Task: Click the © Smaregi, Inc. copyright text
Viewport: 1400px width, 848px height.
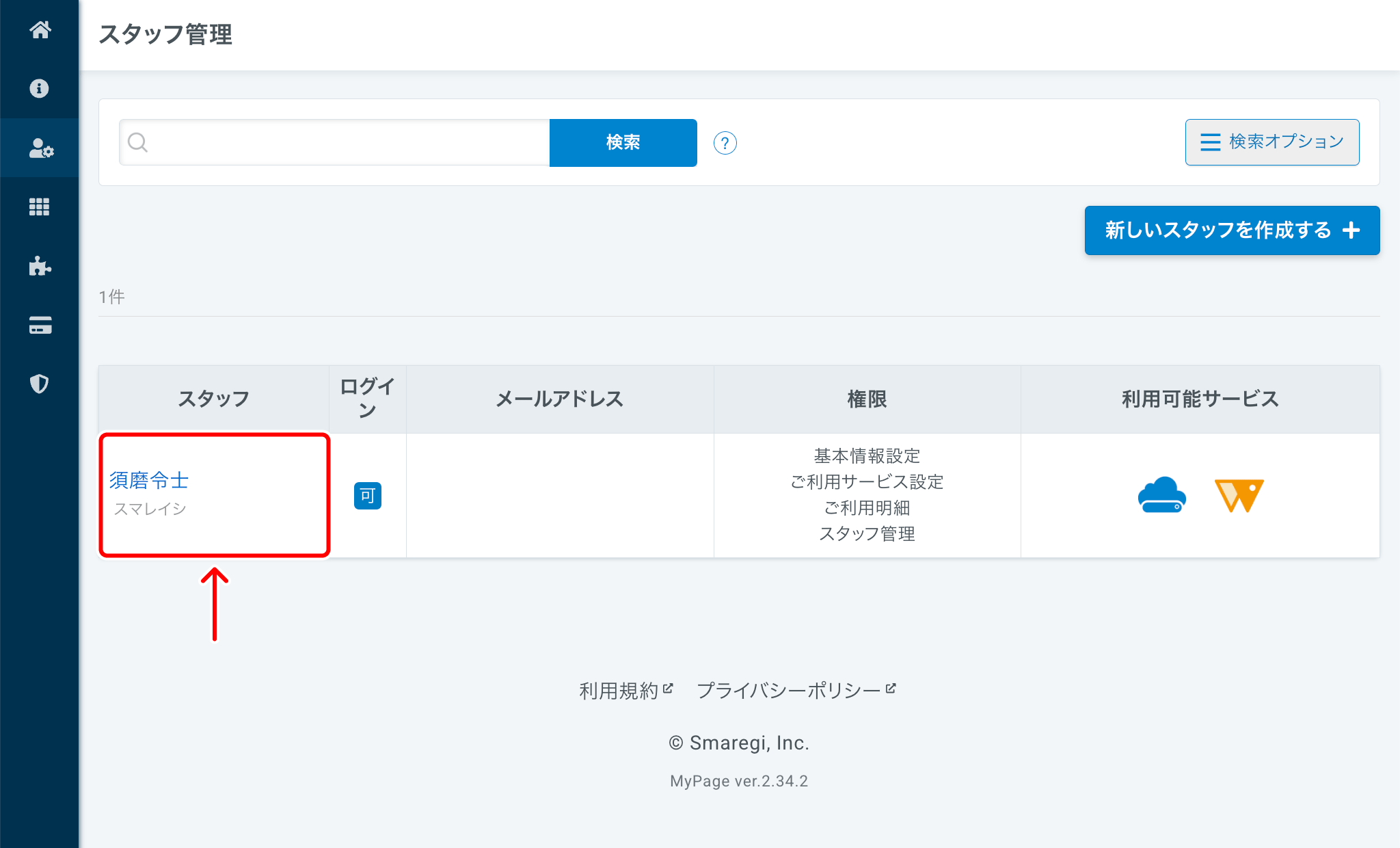Action: 739,743
